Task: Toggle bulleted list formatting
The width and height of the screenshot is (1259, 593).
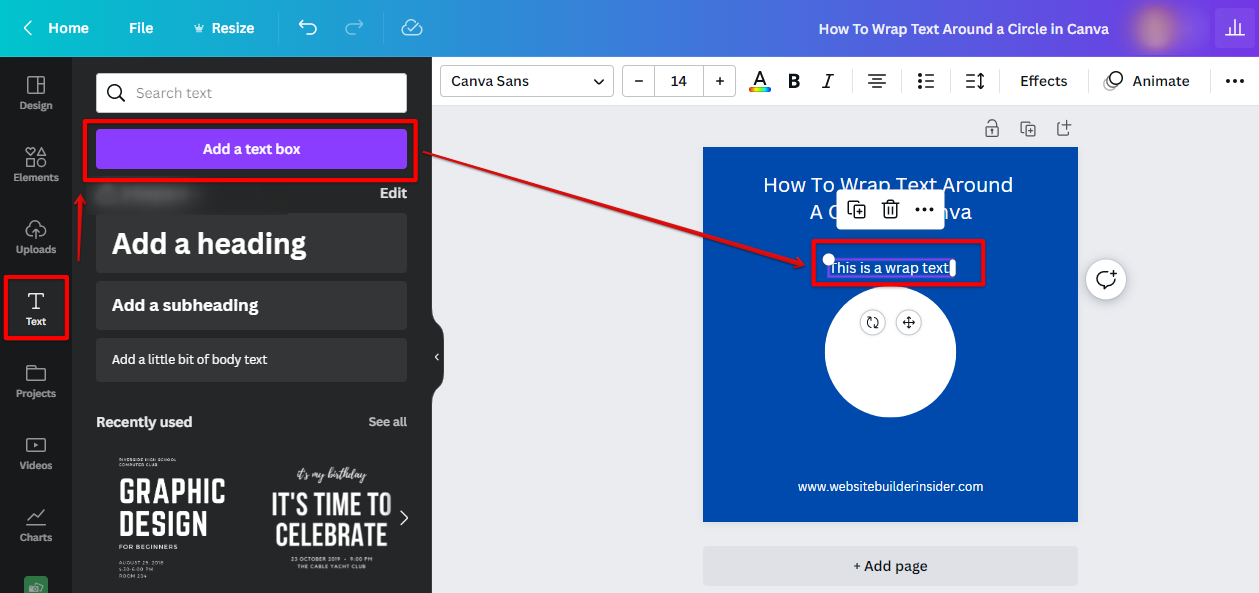Action: (925, 81)
